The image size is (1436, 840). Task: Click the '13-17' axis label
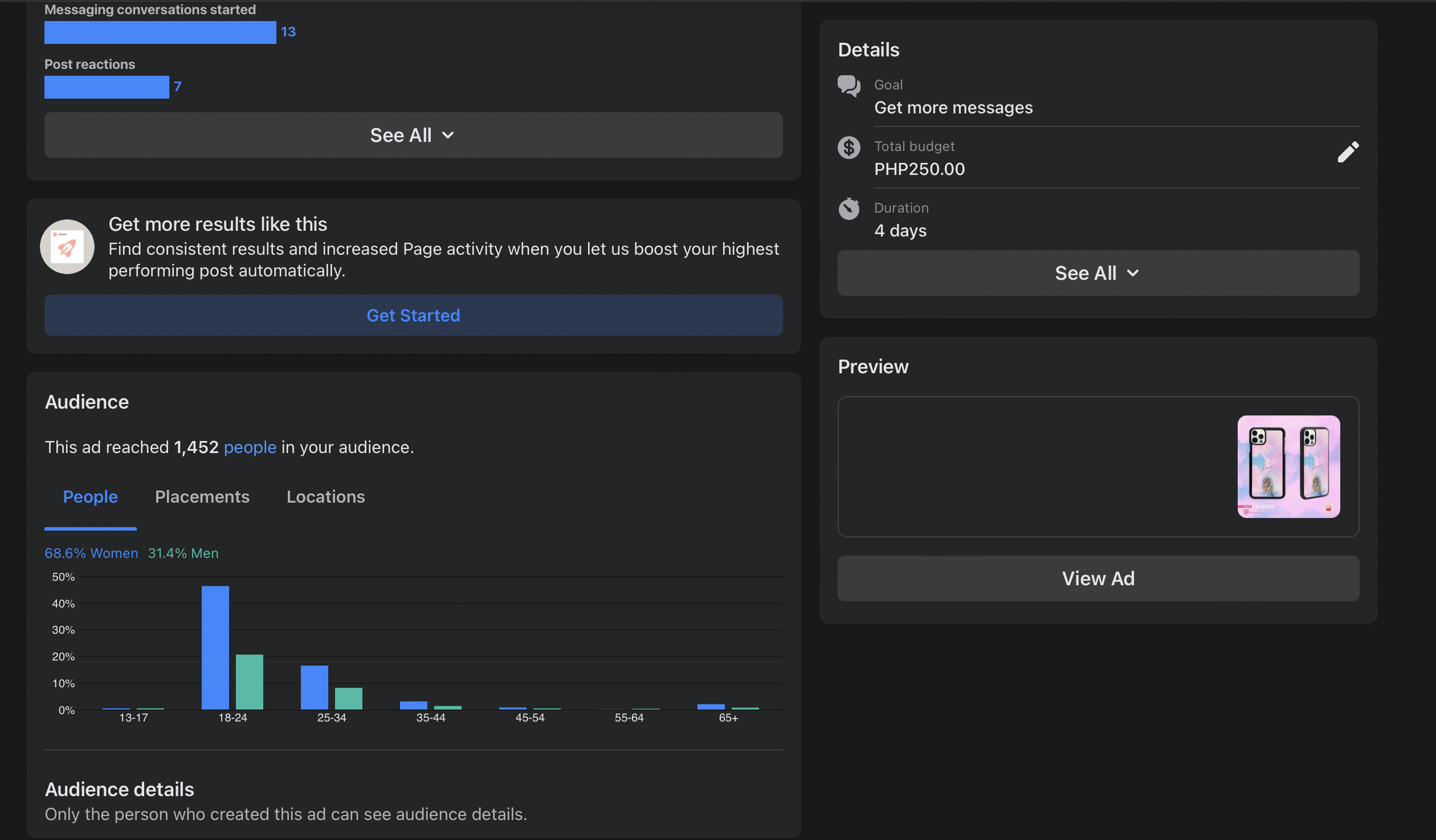(x=133, y=718)
